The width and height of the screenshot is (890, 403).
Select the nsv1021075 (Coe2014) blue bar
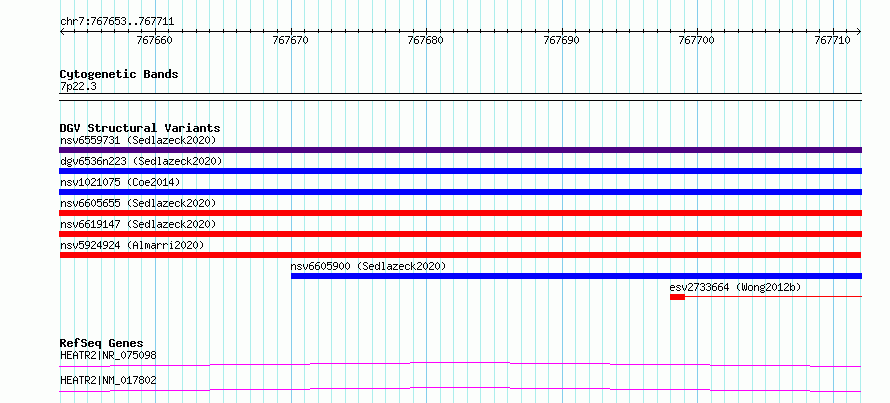click(x=460, y=192)
